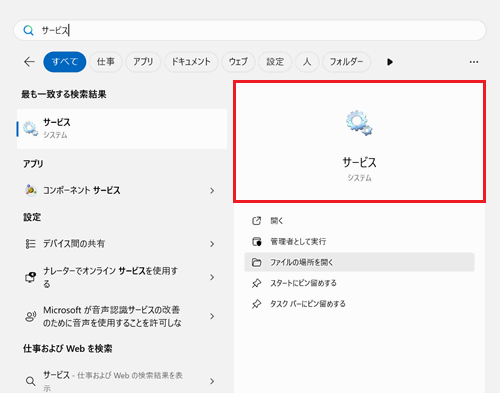This screenshot has height=393, width=500.
Task: Show more filter tabs with the play arrow
Action: pos(390,62)
